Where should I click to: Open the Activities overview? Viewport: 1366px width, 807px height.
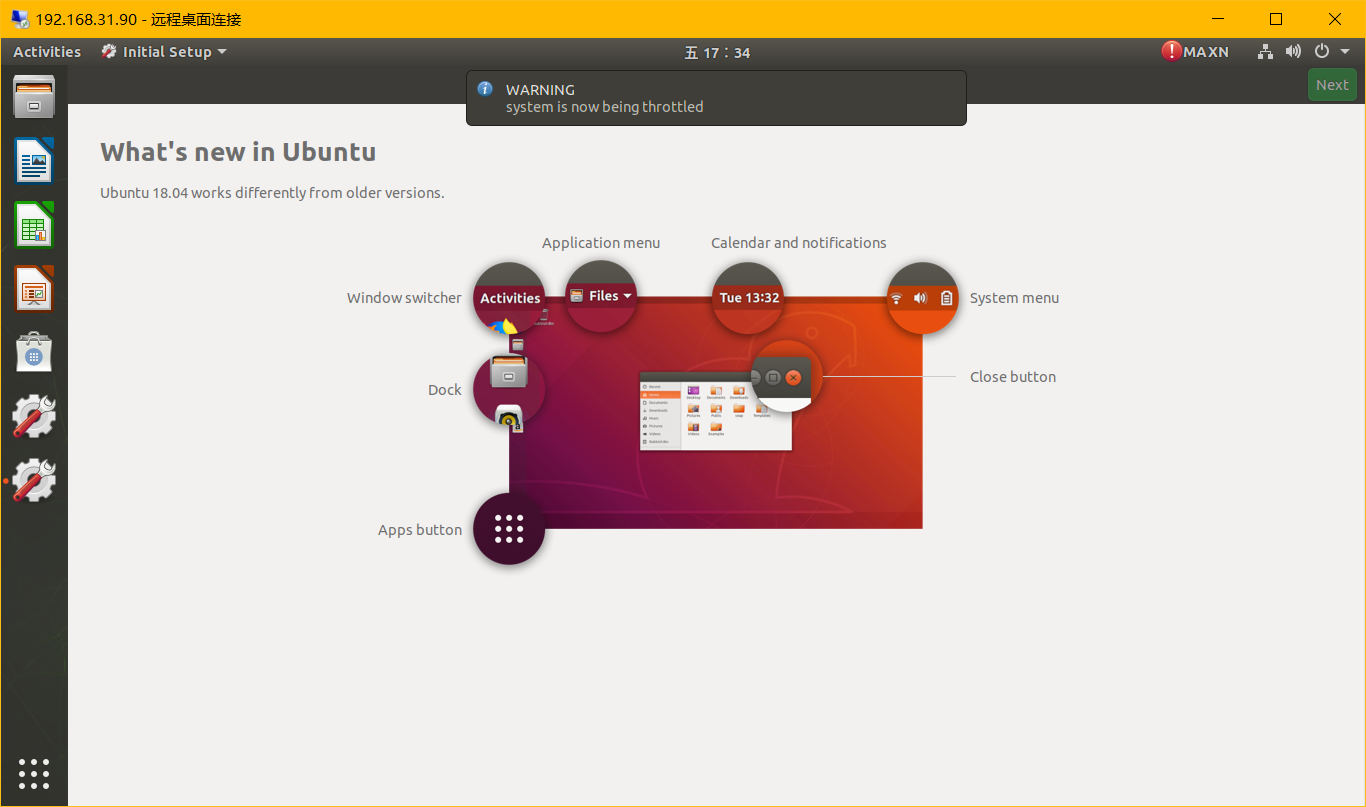(x=46, y=51)
